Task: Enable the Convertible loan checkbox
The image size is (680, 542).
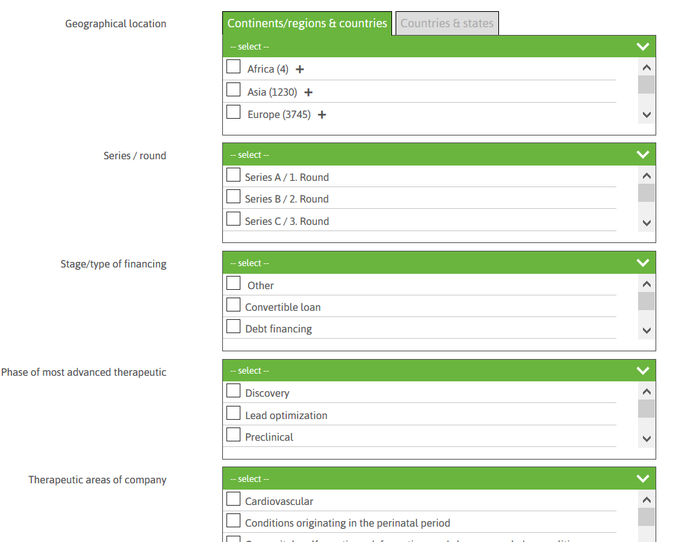Action: coord(233,305)
